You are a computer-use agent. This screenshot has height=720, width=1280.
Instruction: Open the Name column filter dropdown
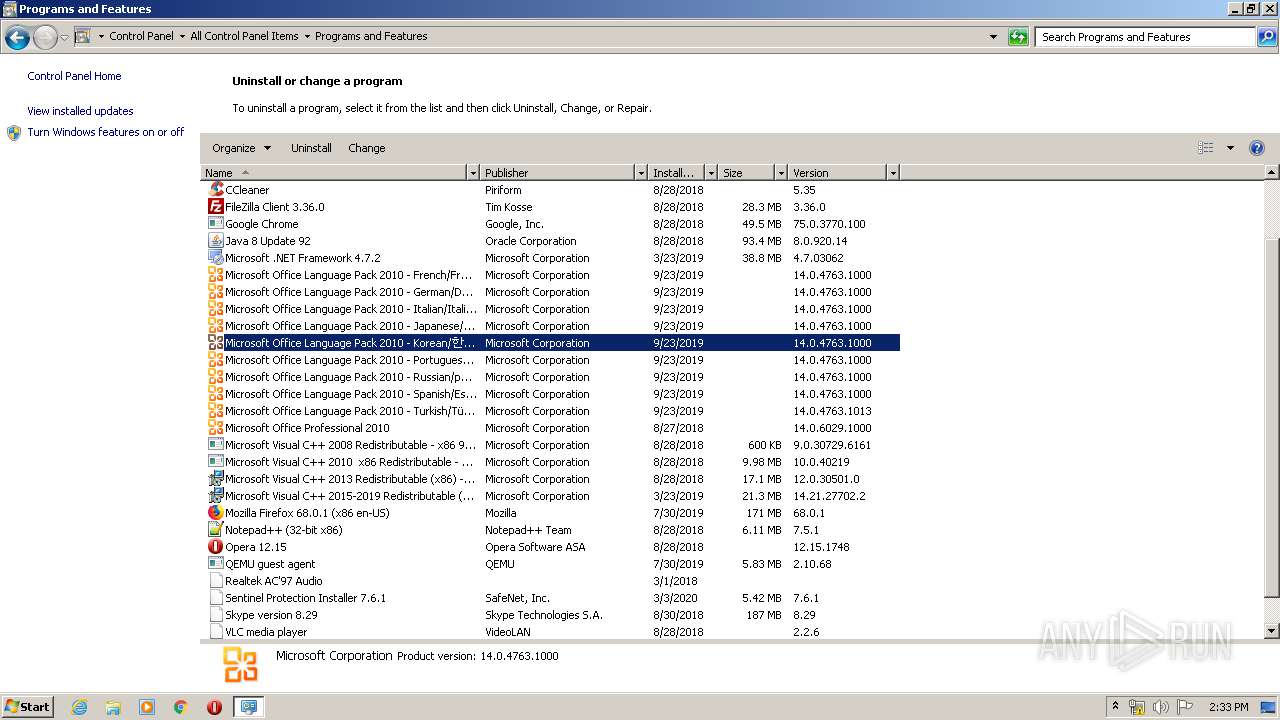[473, 173]
